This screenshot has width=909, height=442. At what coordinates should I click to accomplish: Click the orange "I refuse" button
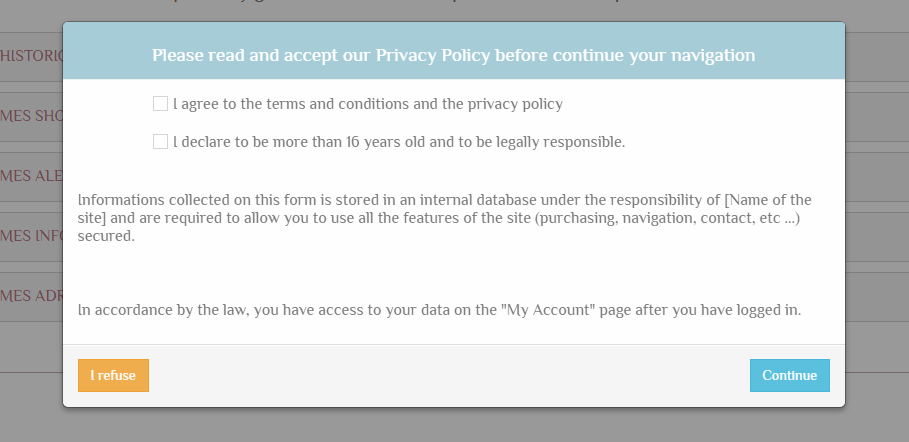click(x=113, y=375)
